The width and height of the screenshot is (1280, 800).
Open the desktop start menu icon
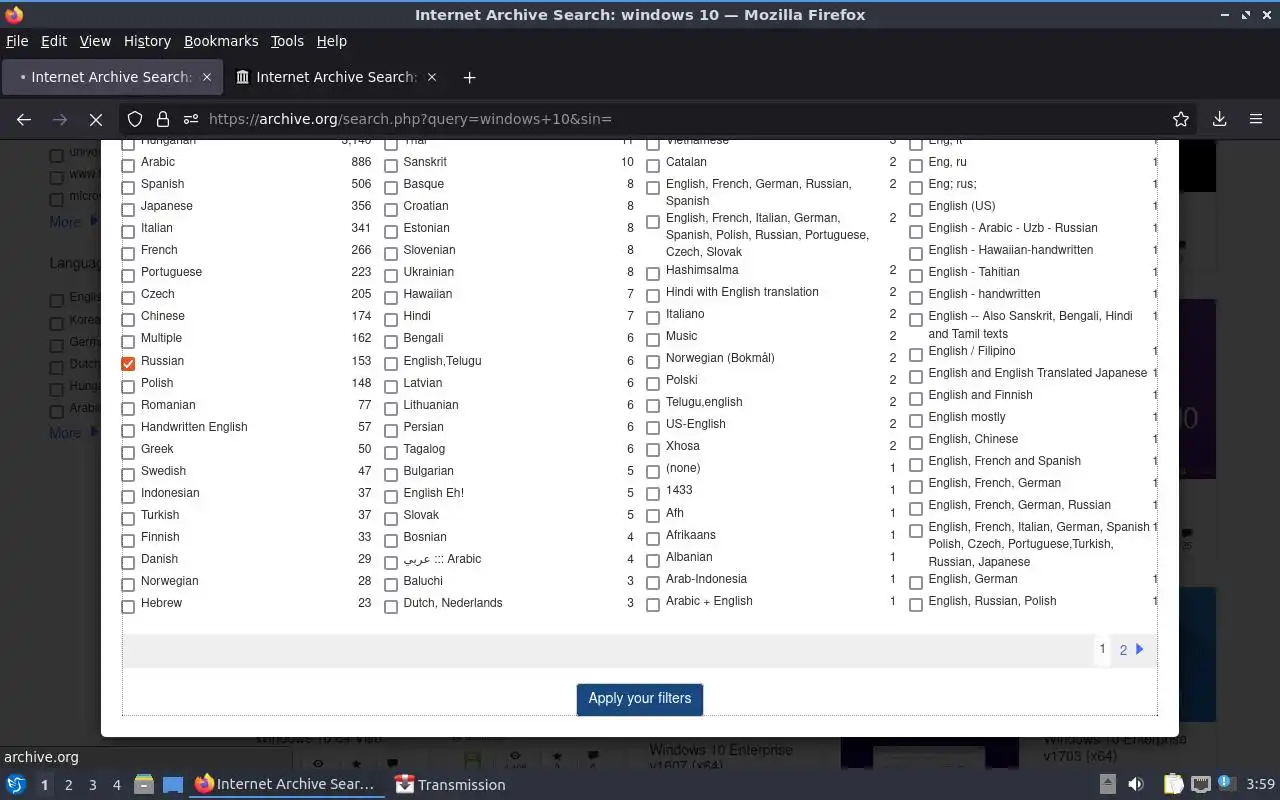(16, 785)
